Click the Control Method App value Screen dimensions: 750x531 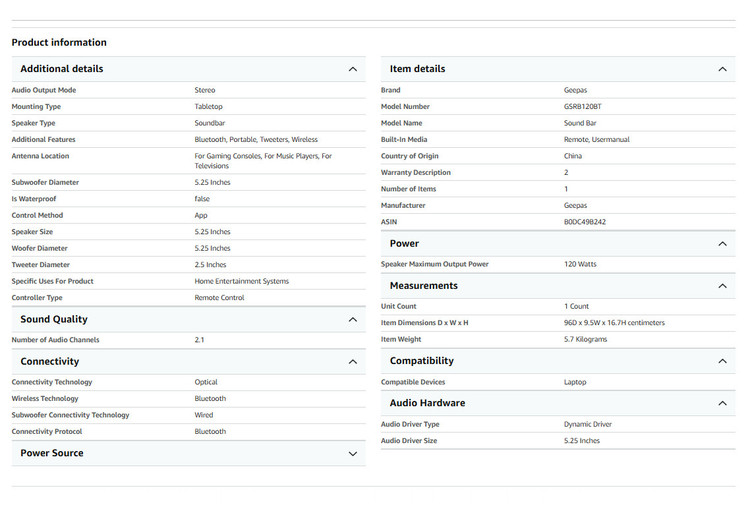click(x=201, y=215)
